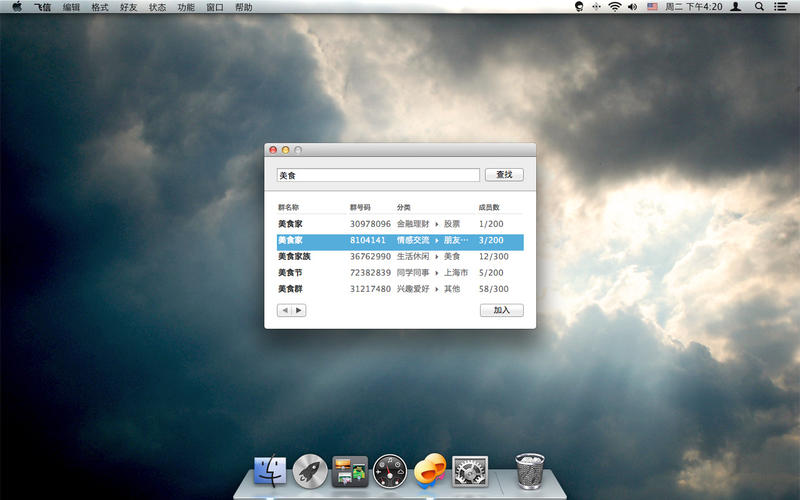Open System Preferences from the Dock
Viewport: 800px width, 500px height.
tap(470, 470)
